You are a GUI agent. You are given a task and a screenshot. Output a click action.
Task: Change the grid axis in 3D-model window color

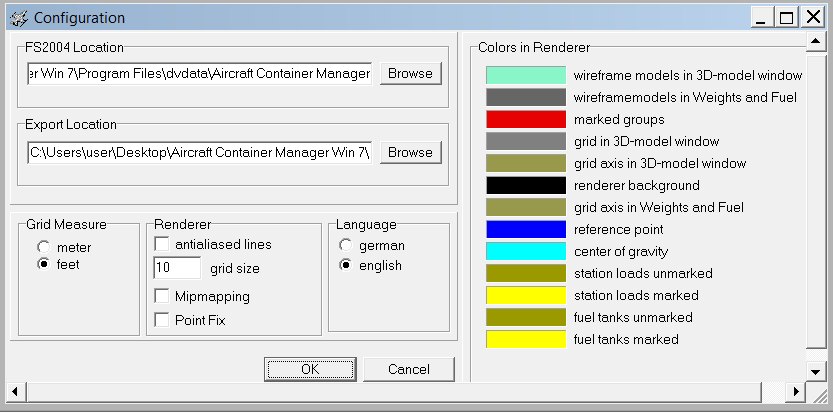click(x=526, y=163)
